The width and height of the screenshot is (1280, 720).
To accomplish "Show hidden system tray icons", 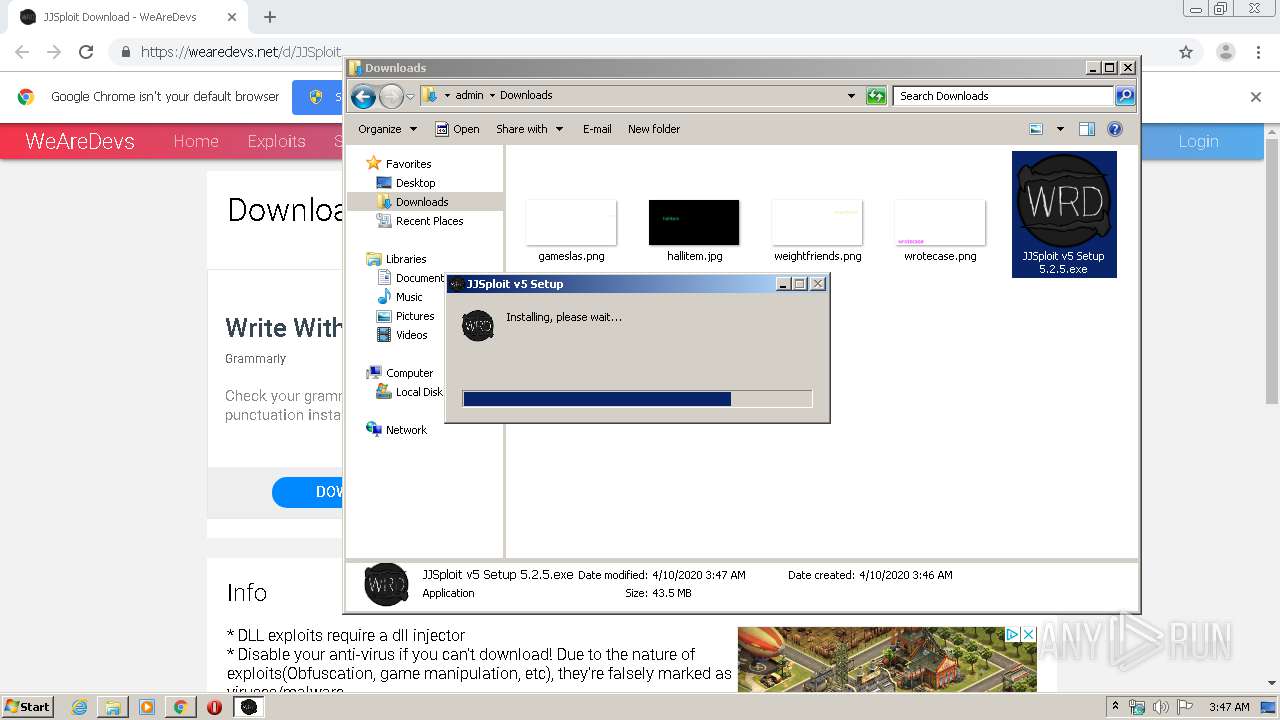I will coord(1116,707).
